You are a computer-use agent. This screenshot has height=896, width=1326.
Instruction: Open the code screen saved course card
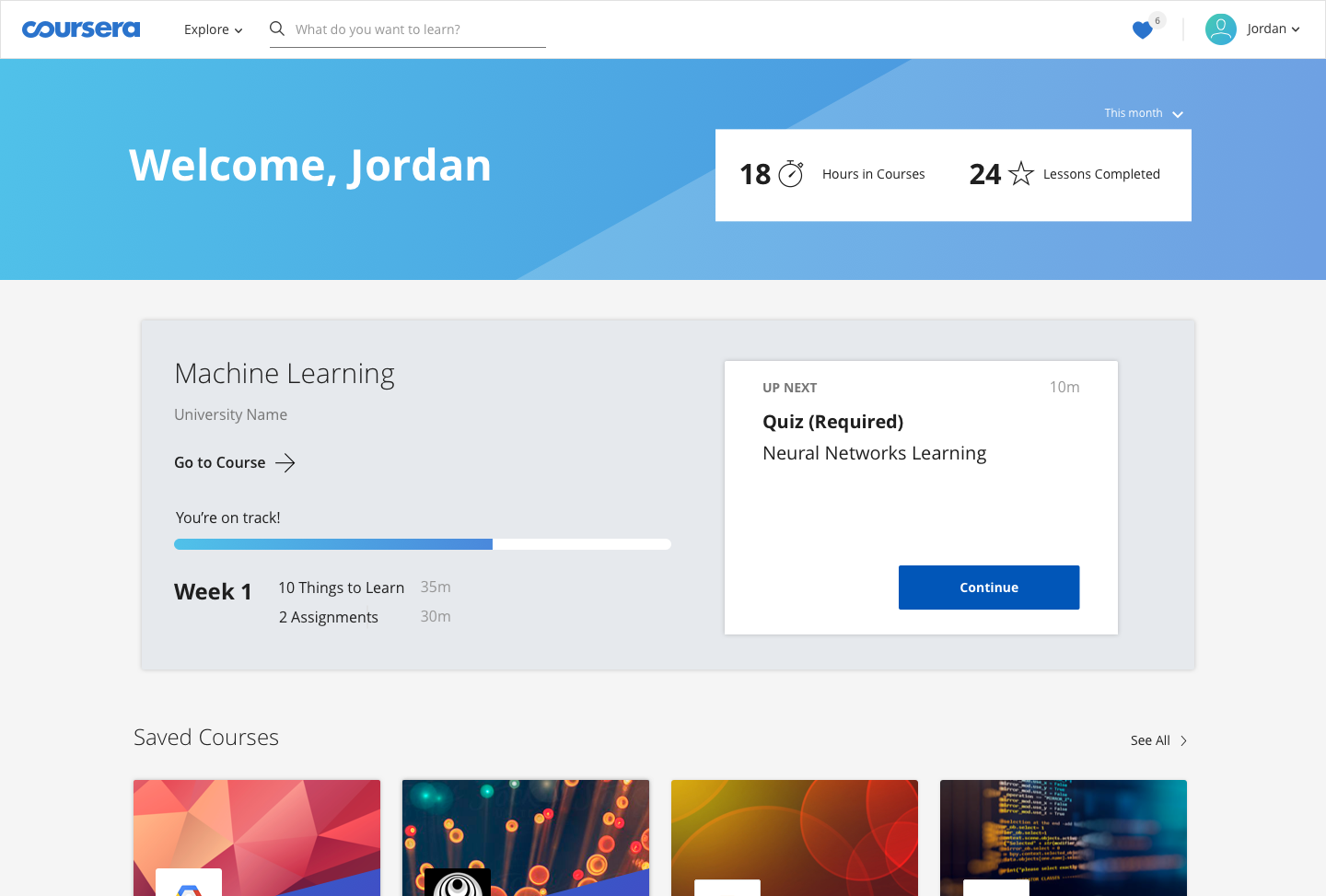pyautogui.click(x=1064, y=838)
